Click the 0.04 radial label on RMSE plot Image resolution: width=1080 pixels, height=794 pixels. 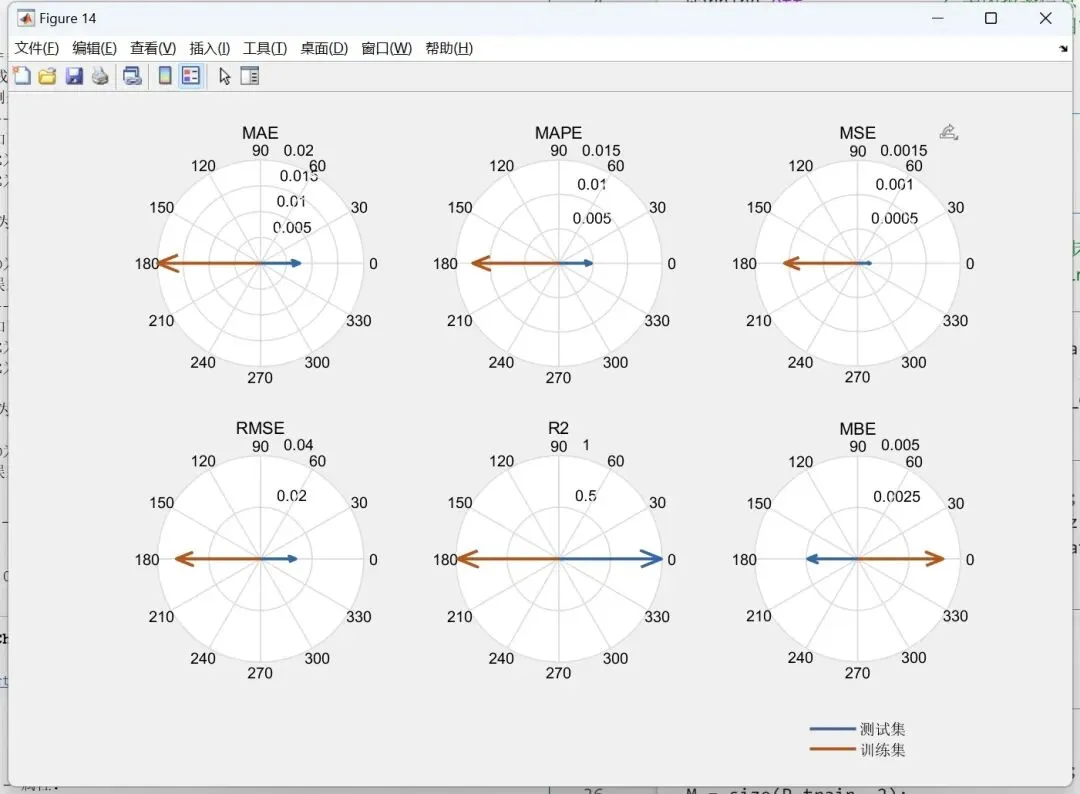point(298,445)
